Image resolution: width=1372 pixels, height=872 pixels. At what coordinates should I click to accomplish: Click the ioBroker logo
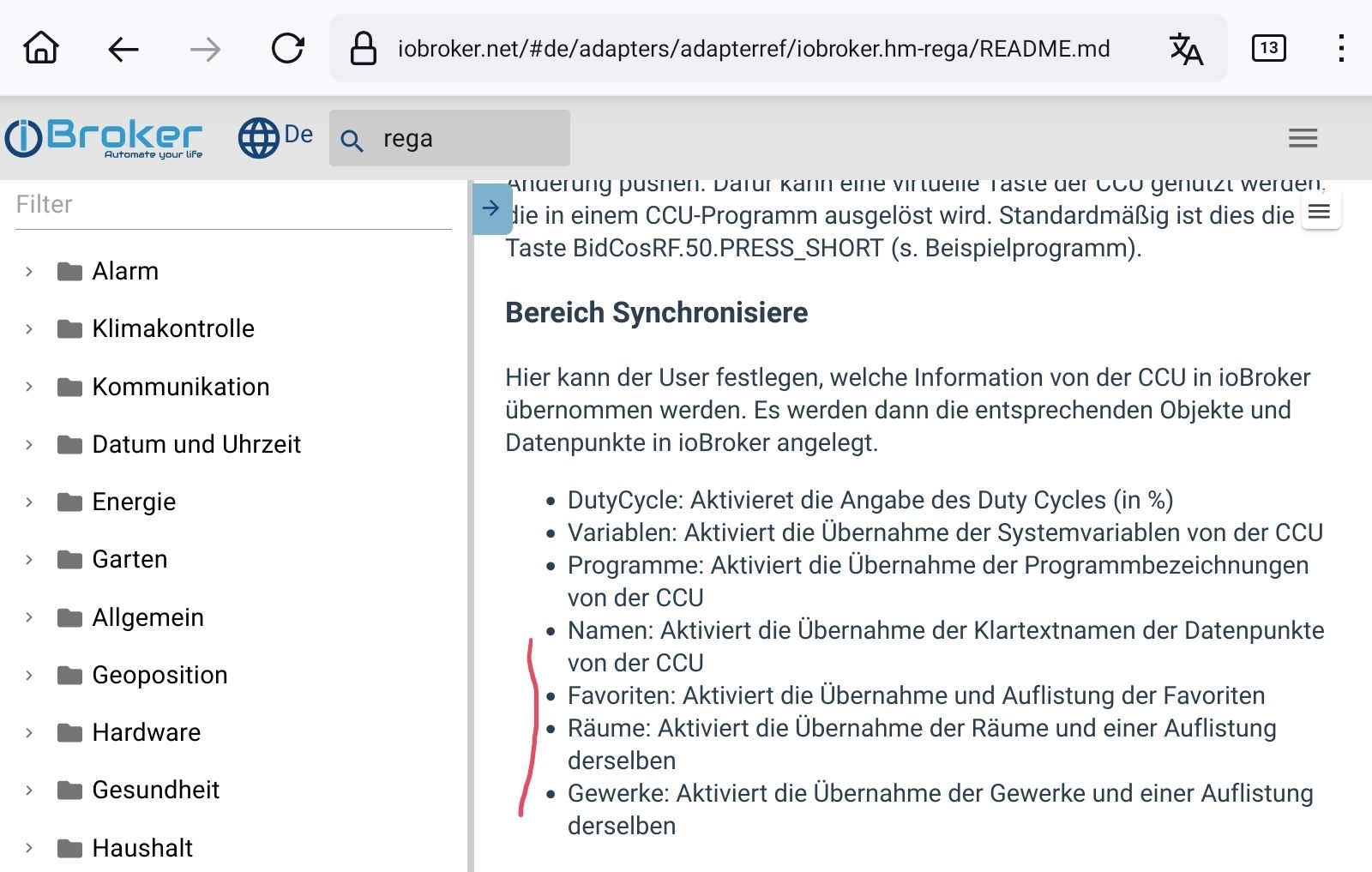(x=104, y=138)
